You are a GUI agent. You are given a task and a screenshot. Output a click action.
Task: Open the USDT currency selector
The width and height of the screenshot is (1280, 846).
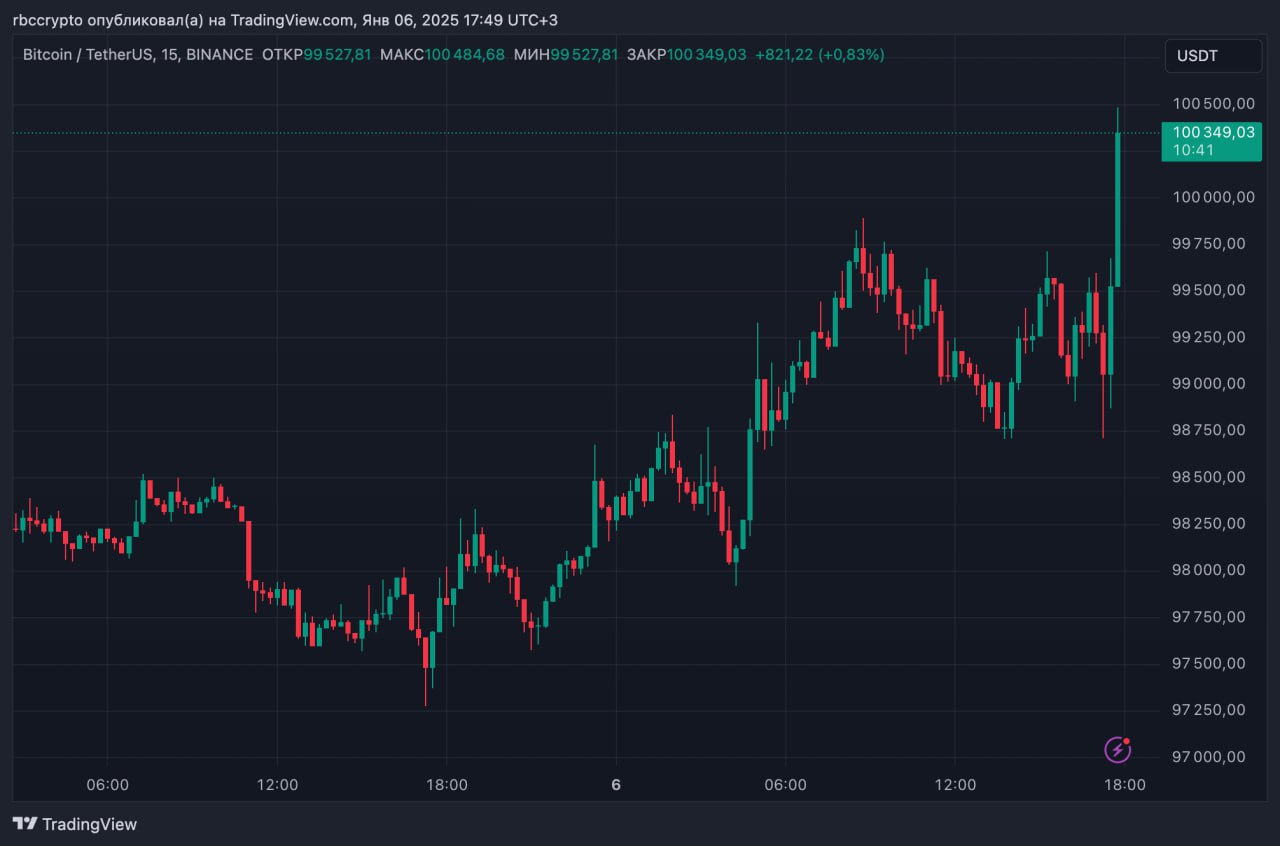(1213, 56)
